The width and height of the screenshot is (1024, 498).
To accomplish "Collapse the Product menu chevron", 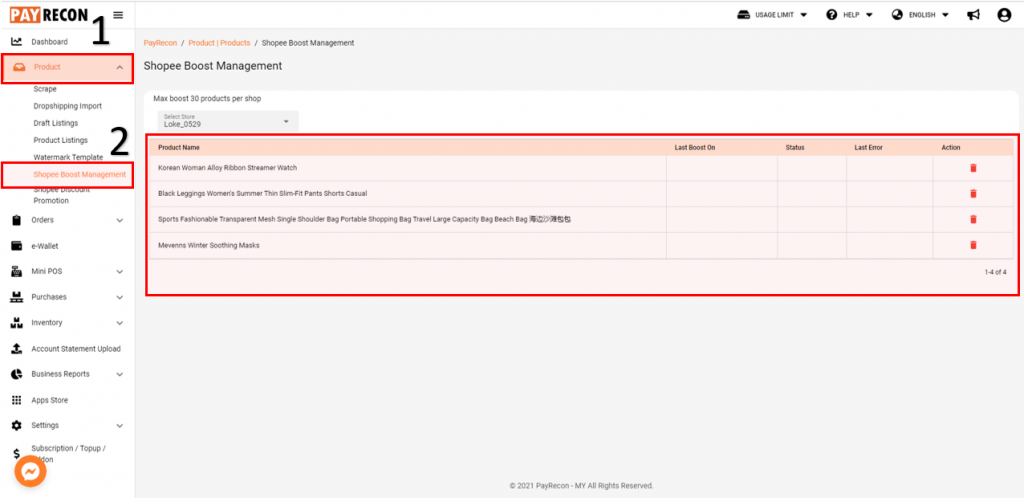I will pyautogui.click(x=120, y=67).
